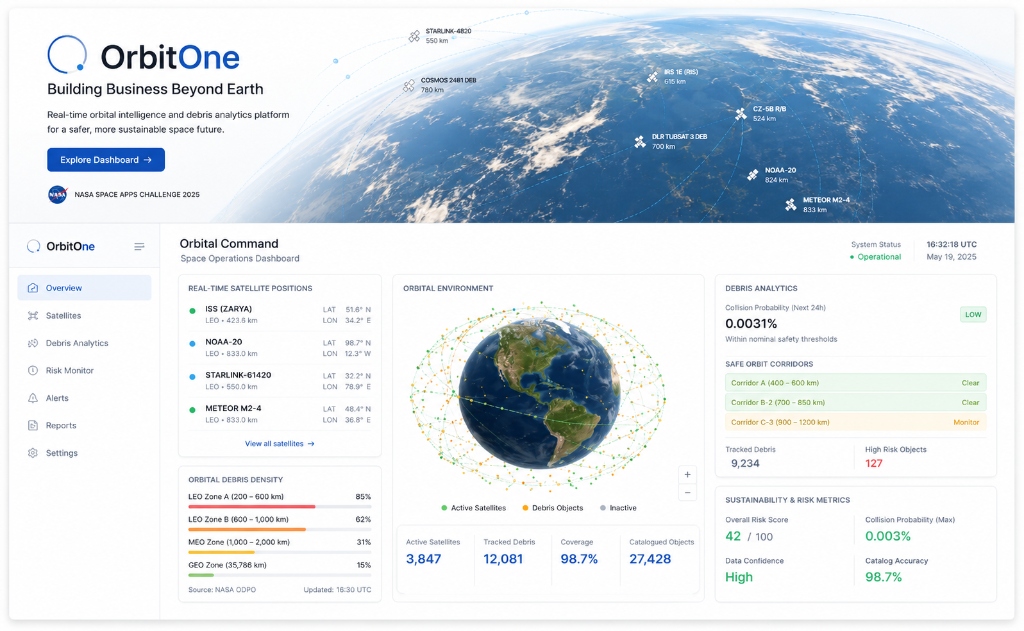Click the Alerts bell icon
1024x631 pixels.
(33, 398)
